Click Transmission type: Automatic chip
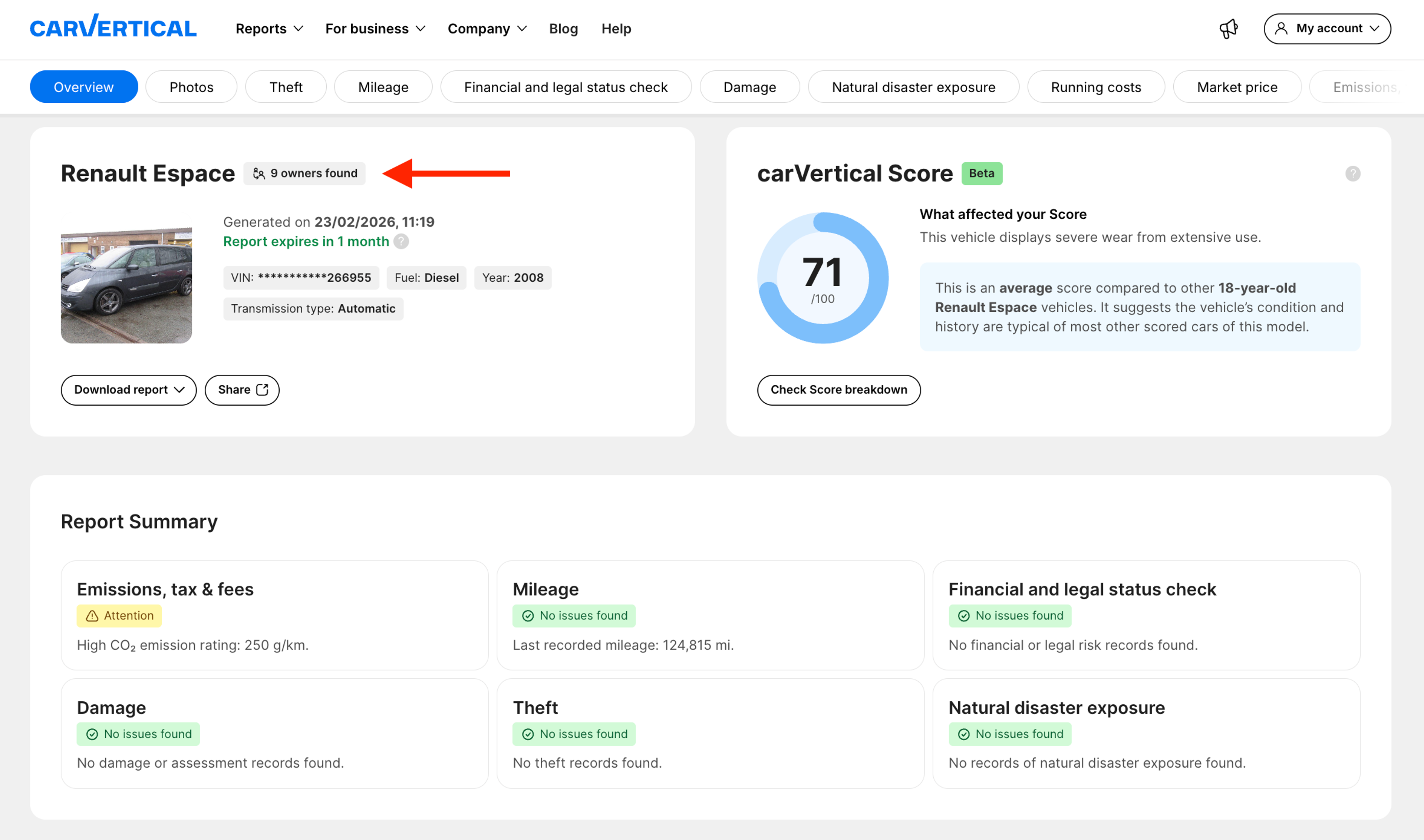 coord(313,309)
